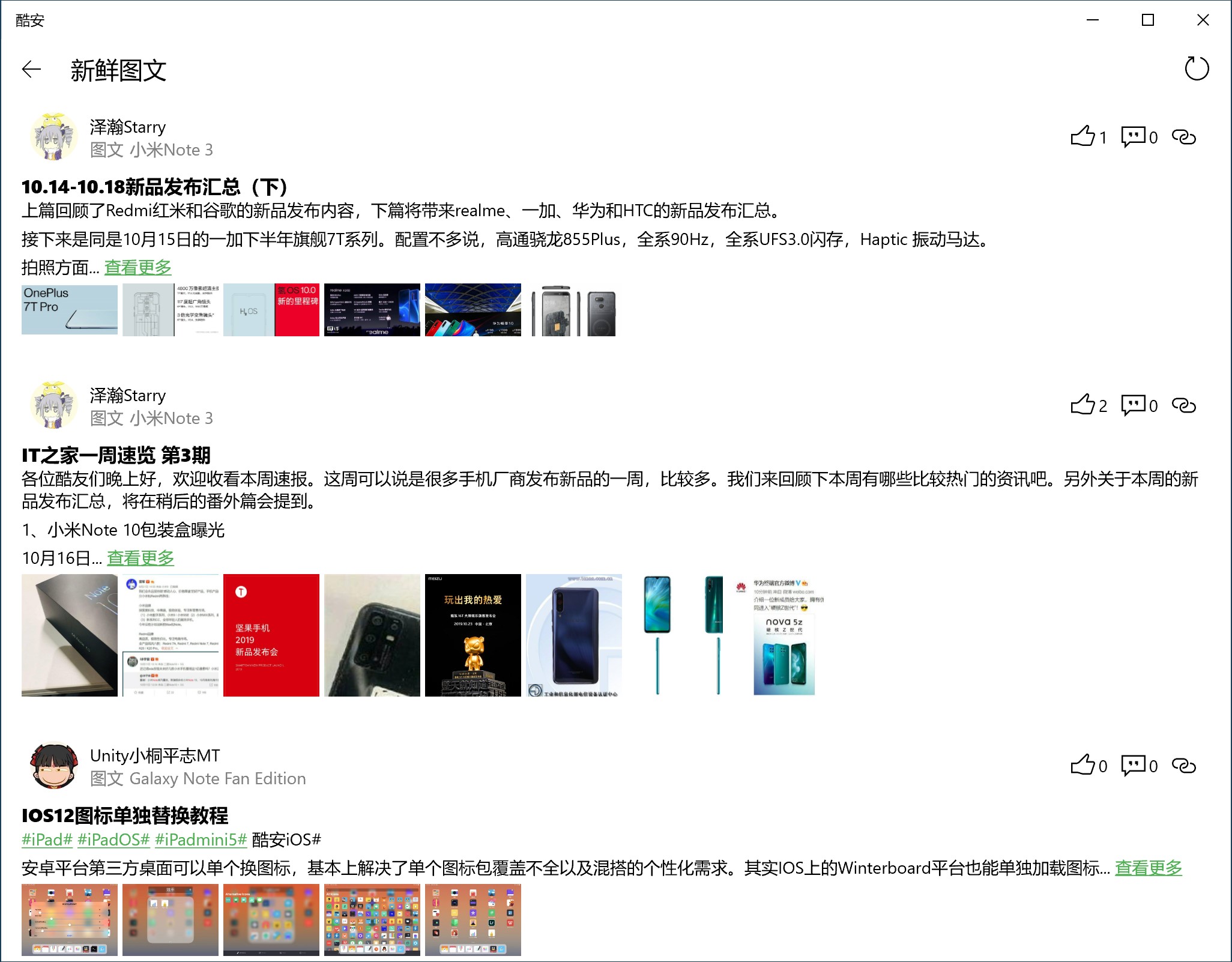Click share link icon on IOS12图标 post
The height and width of the screenshot is (962, 1232).
tap(1183, 766)
